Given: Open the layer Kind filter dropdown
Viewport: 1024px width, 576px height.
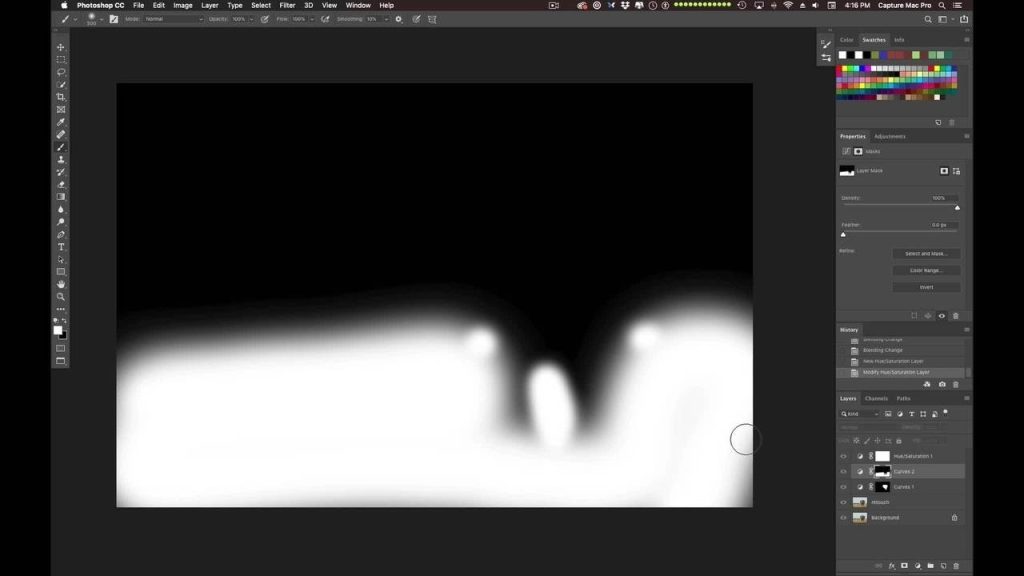Looking at the screenshot, I should pyautogui.click(x=860, y=413).
